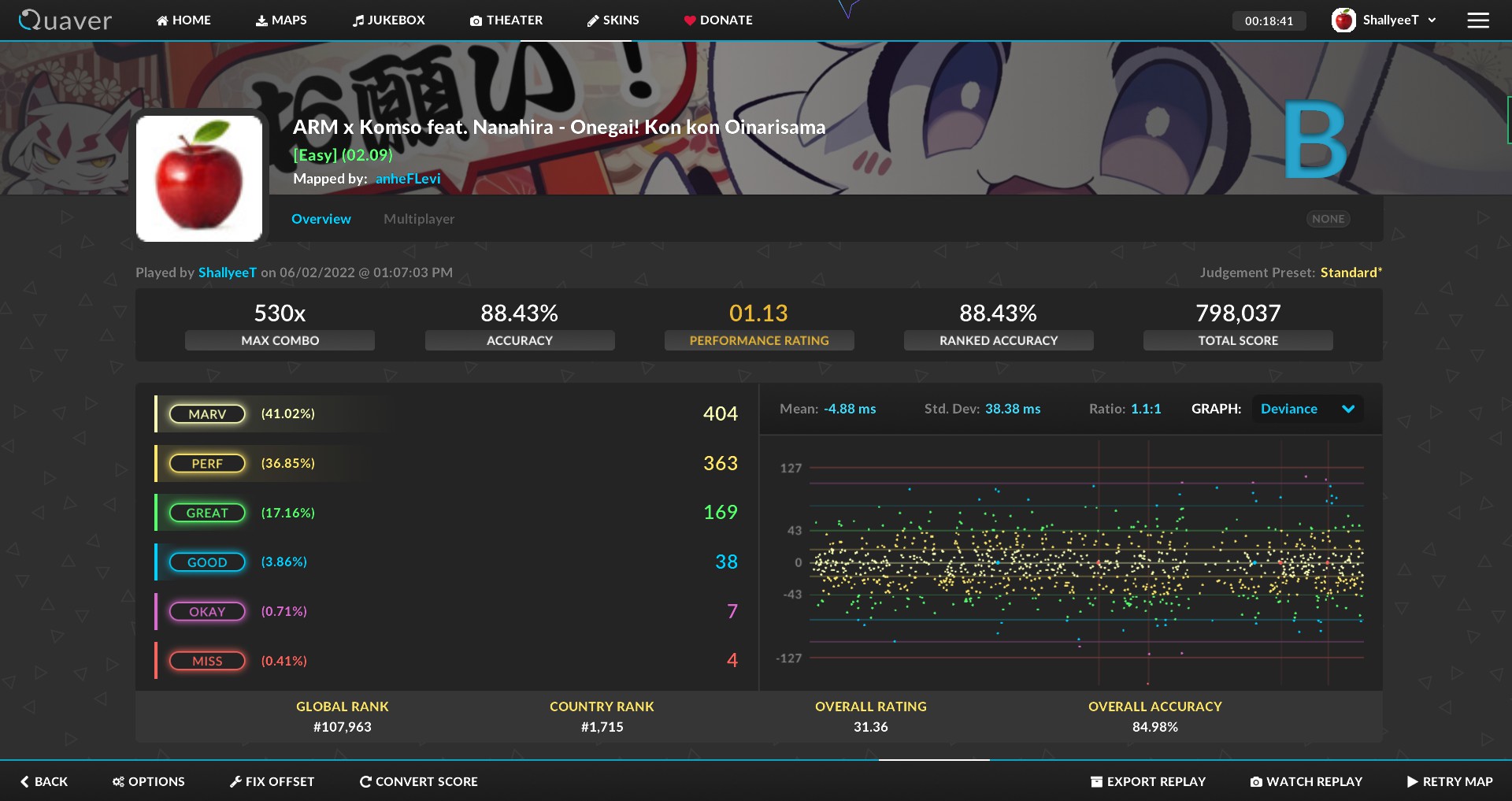Viewport: 1512px width, 801px height.
Task: Open the Jukebox music player
Action: click(389, 20)
